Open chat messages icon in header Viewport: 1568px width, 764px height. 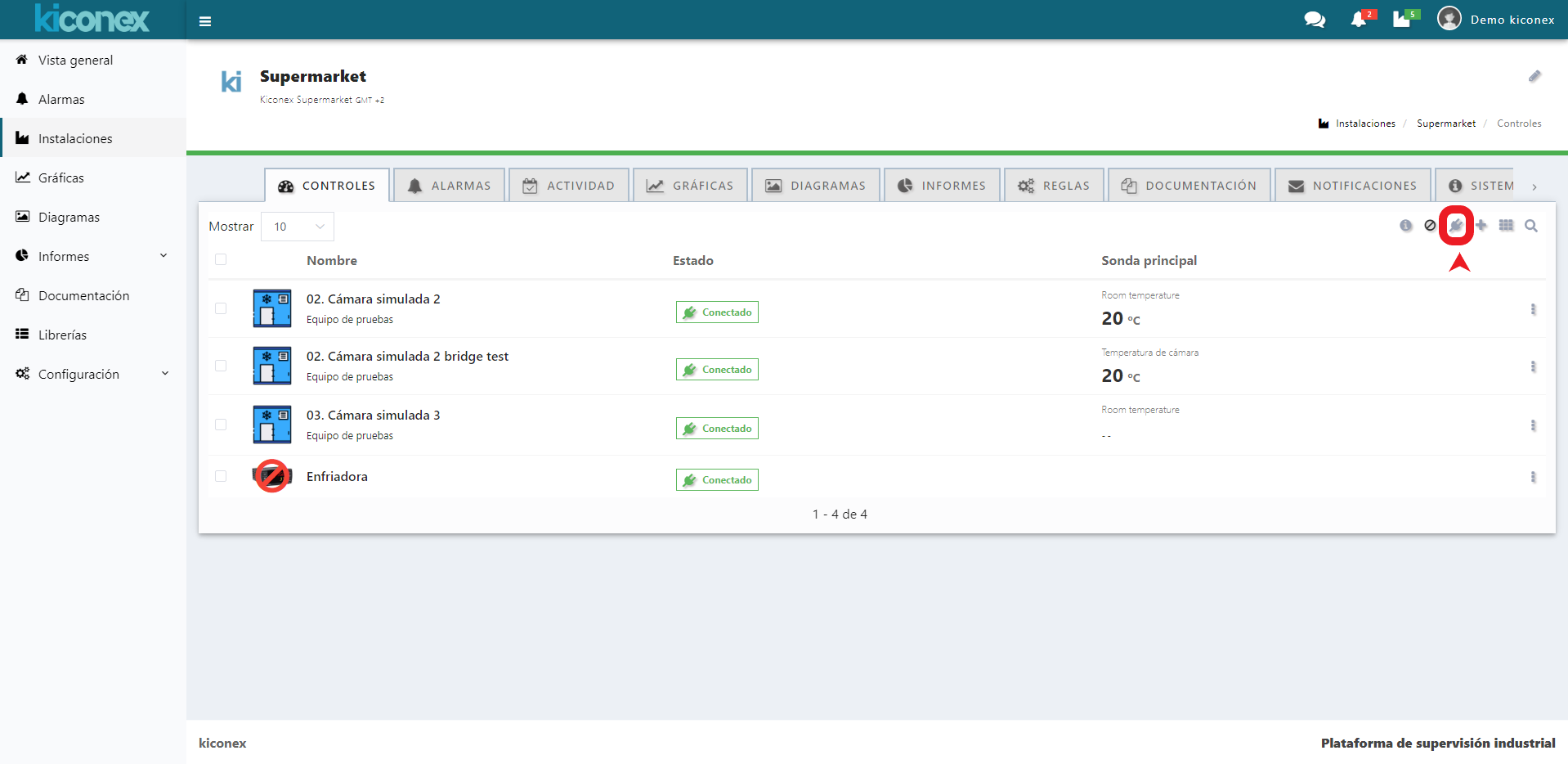pos(1315,20)
